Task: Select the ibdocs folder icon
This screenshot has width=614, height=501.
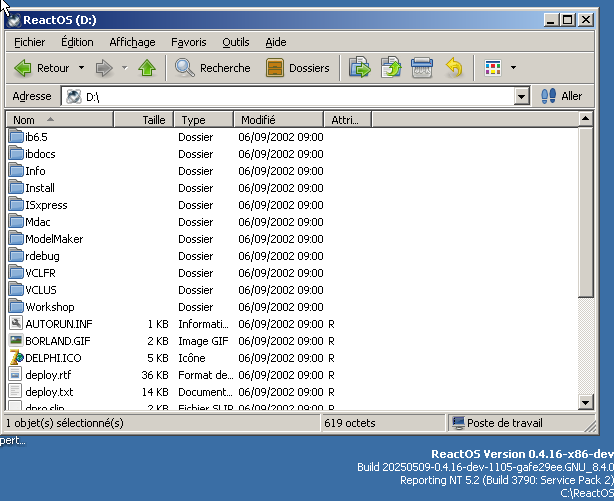Action: click(x=16, y=154)
